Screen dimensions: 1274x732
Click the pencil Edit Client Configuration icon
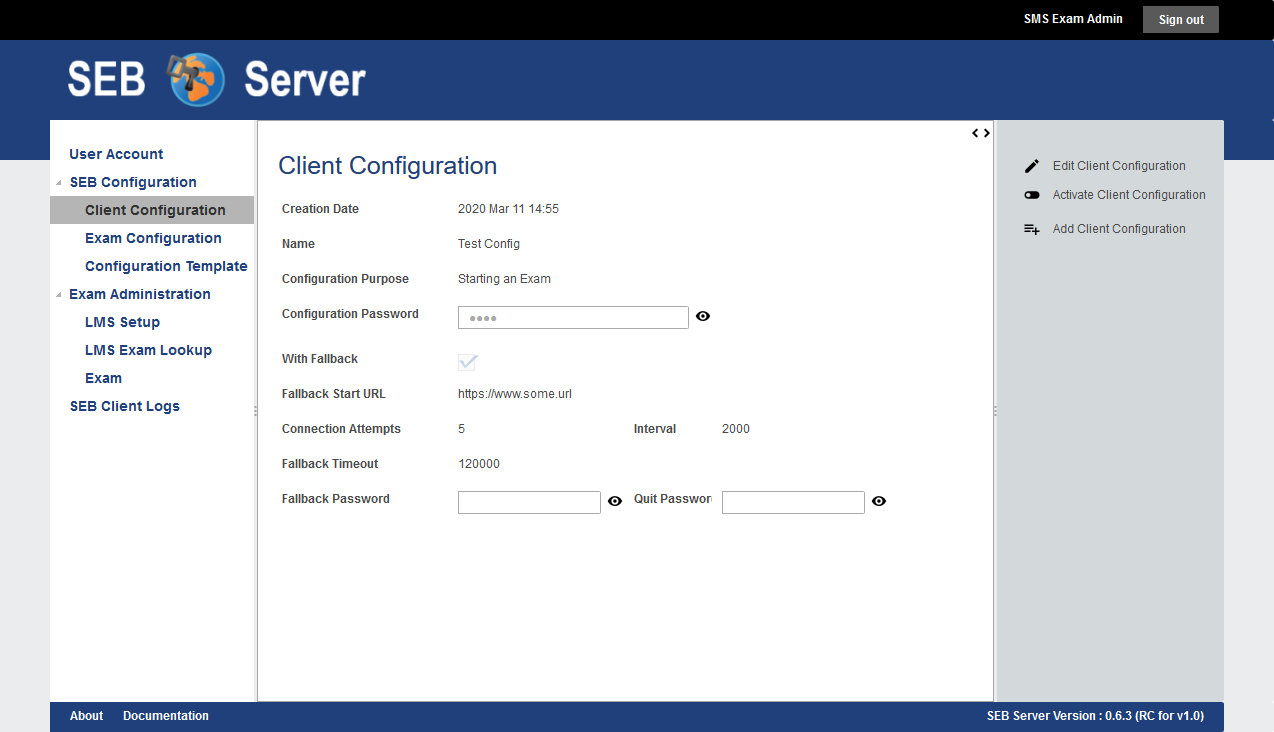[x=1032, y=166]
